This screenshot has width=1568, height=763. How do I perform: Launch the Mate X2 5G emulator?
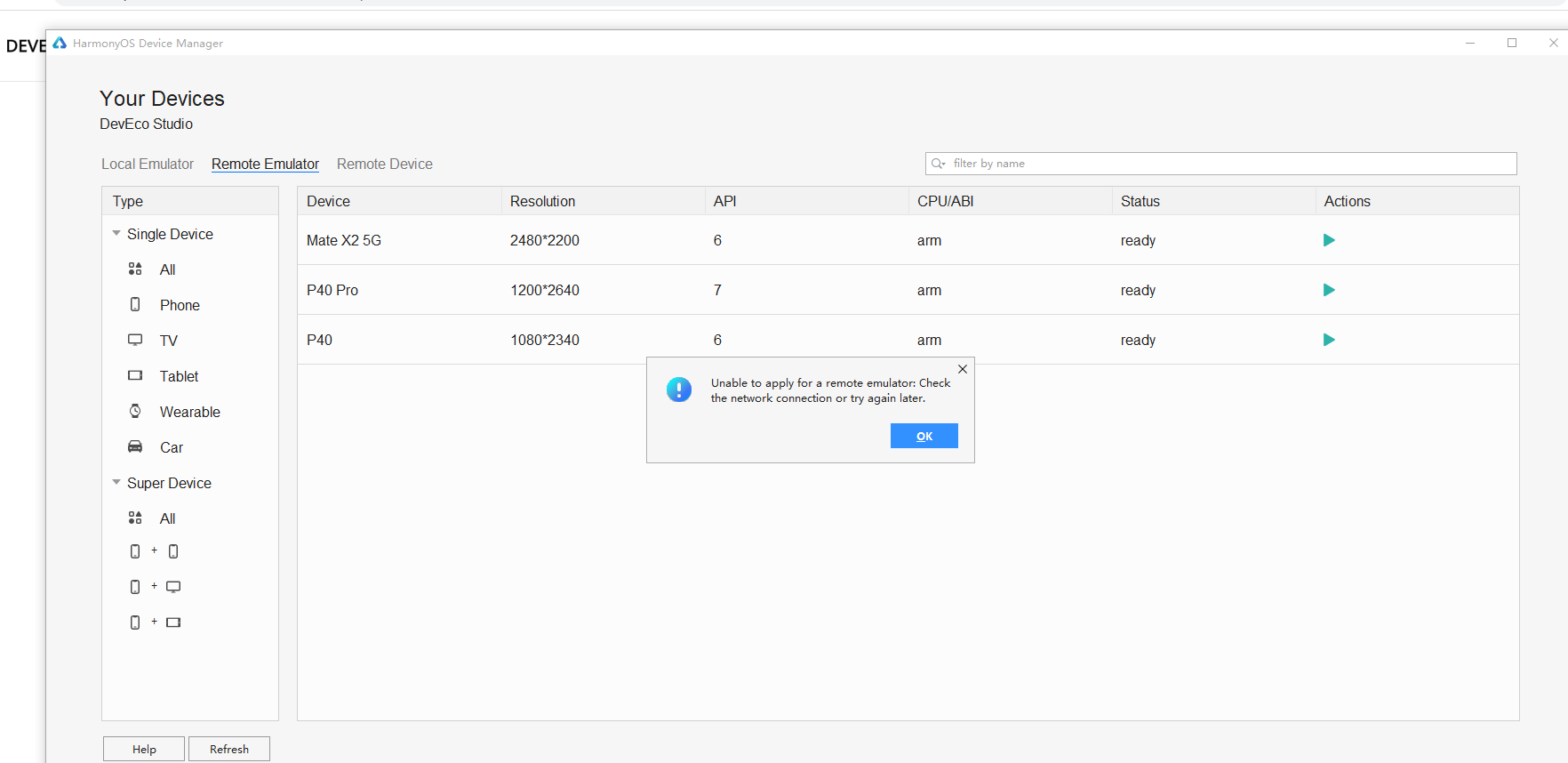[1329, 240]
